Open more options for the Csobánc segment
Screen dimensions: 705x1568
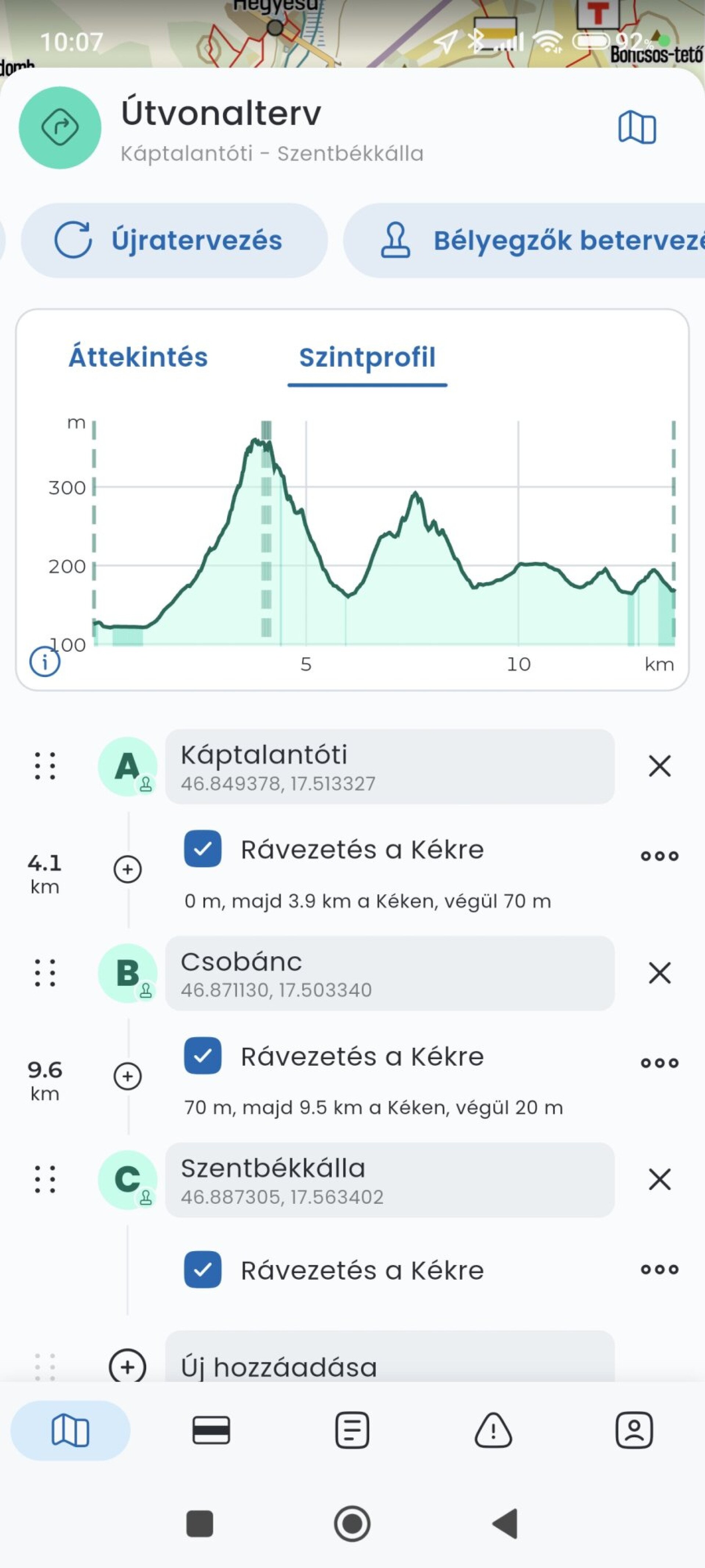659,1063
